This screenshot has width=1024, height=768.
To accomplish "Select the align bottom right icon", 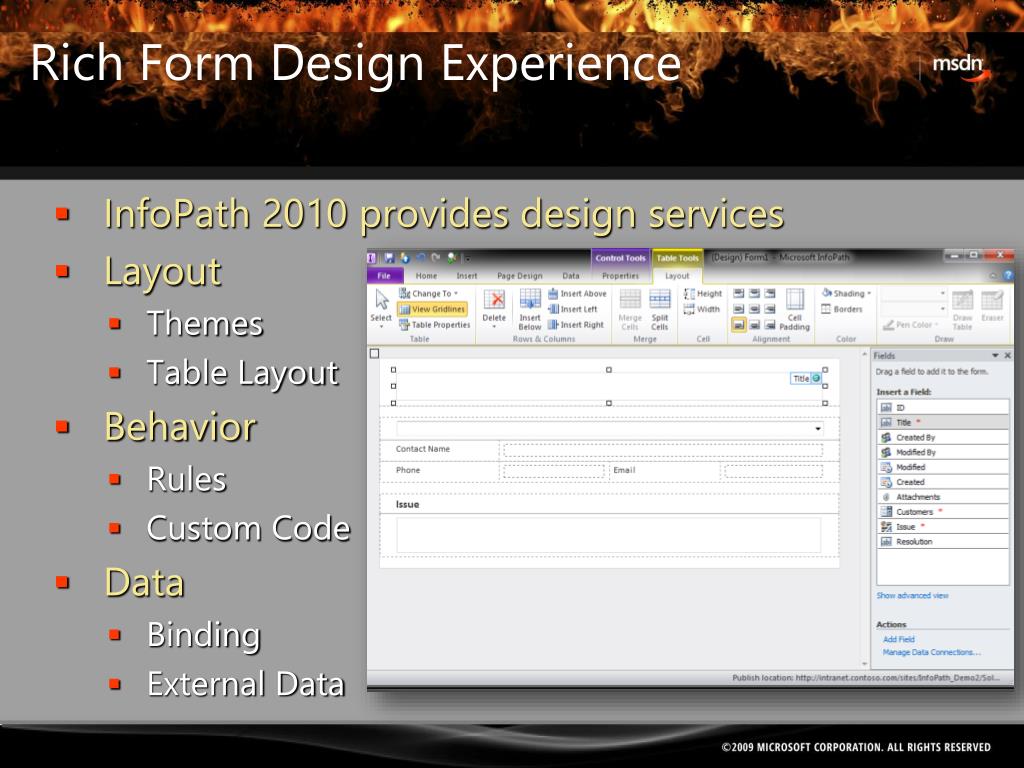I will (x=770, y=325).
